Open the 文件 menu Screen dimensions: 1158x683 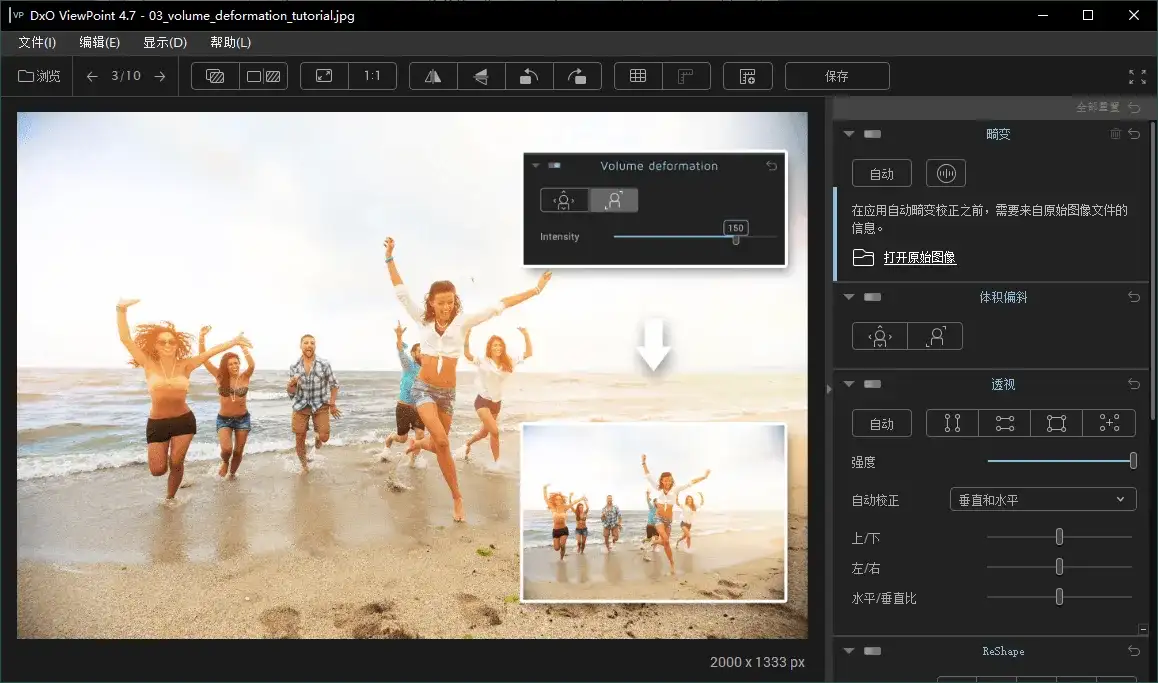click(x=37, y=42)
